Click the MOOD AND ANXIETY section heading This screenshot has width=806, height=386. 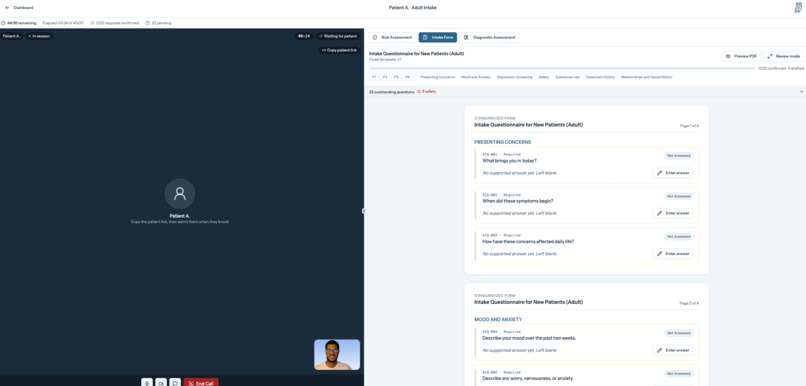pos(498,319)
